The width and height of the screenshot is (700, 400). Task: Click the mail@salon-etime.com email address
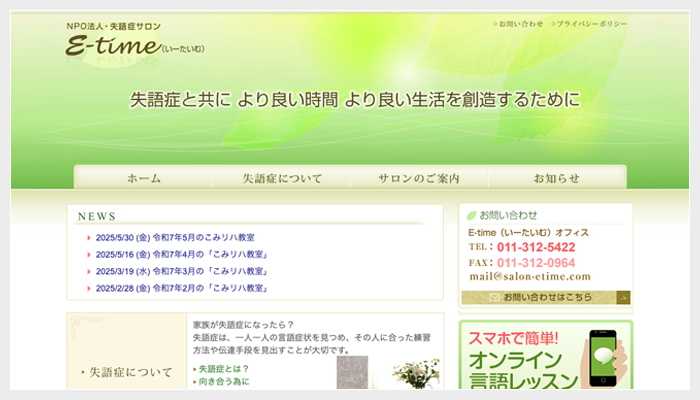(529, 276)
